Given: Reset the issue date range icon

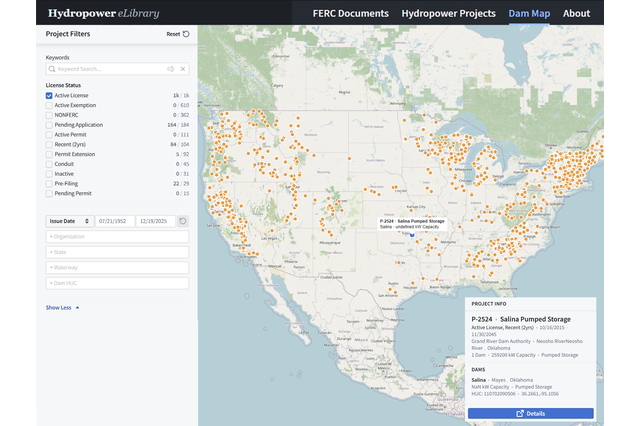Looking at the screenshot, I should [183, 221].
